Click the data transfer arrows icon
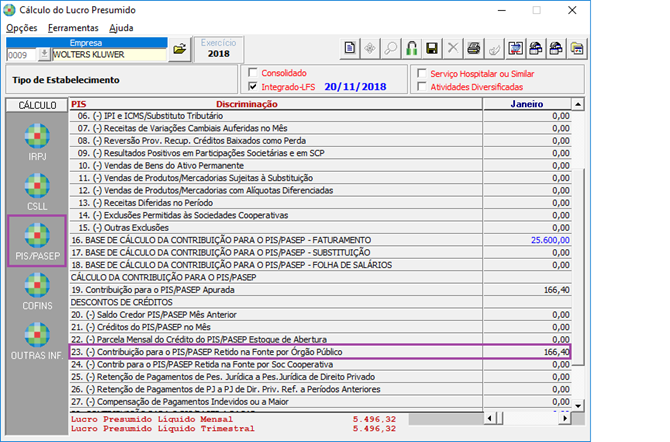This screenshot has height=442, width=670. (x=515, y=48)
